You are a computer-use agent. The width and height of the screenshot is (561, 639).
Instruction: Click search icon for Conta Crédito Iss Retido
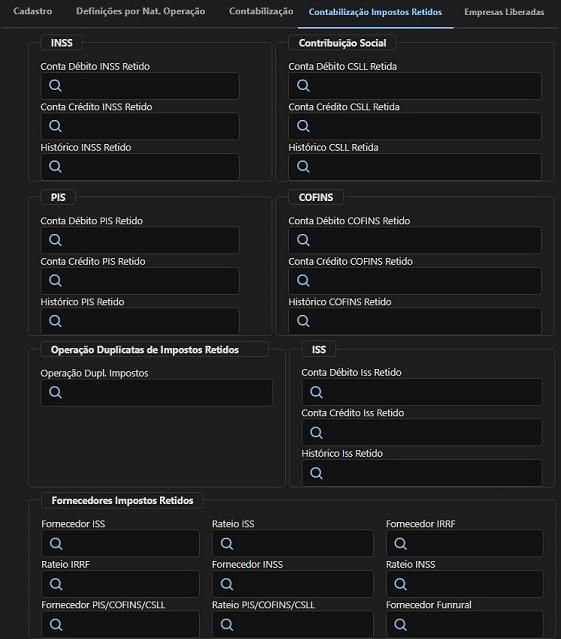[x=316, y=432]
